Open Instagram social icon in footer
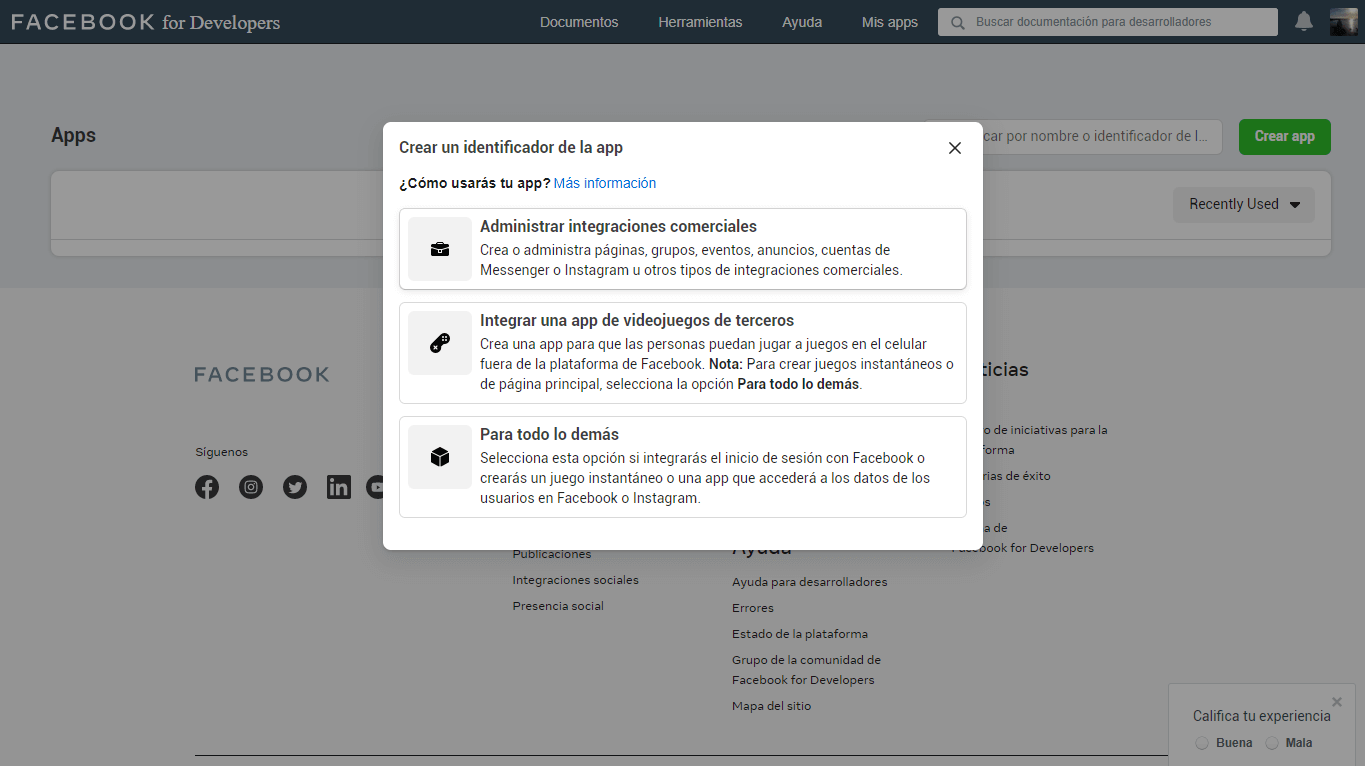This screenshot has width=1365, height=766. click(x=251, y=487)
